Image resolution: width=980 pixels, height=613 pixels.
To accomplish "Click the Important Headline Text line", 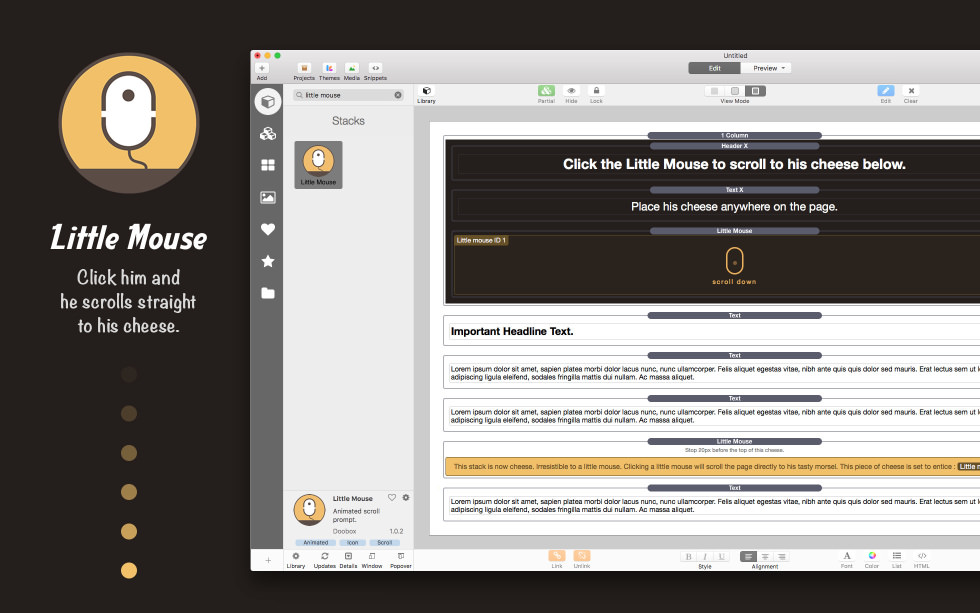I will click(512, 331).
